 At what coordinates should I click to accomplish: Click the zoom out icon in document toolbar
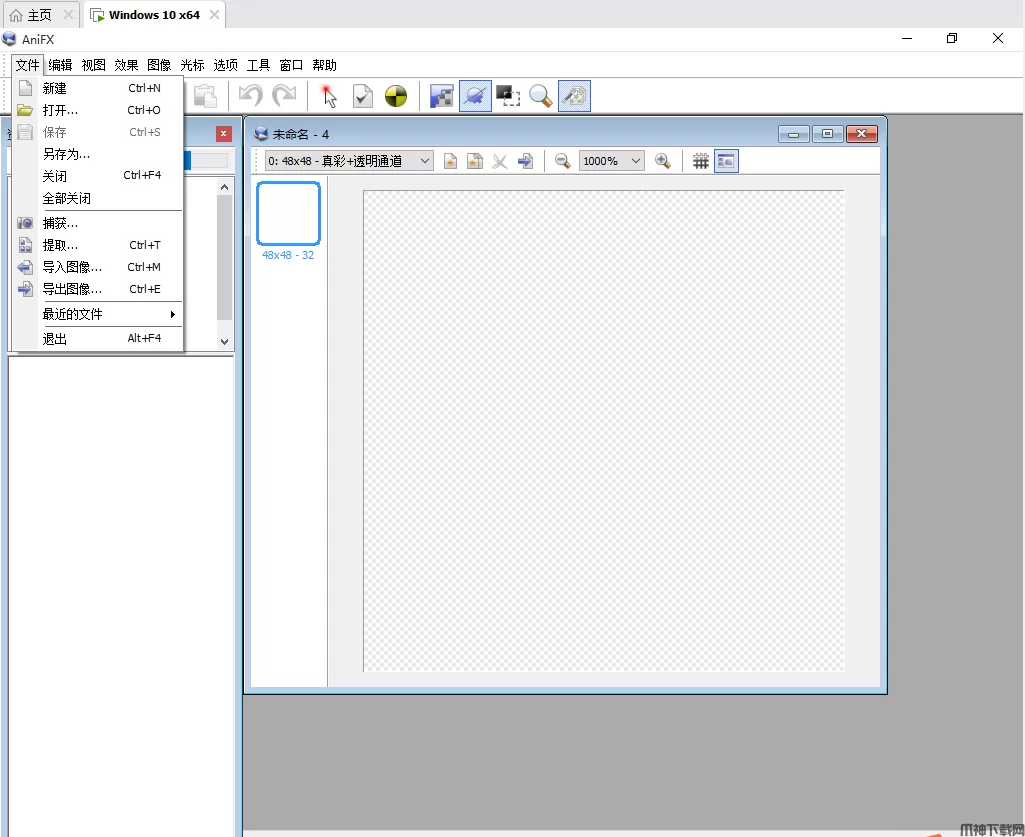[563, 161]
